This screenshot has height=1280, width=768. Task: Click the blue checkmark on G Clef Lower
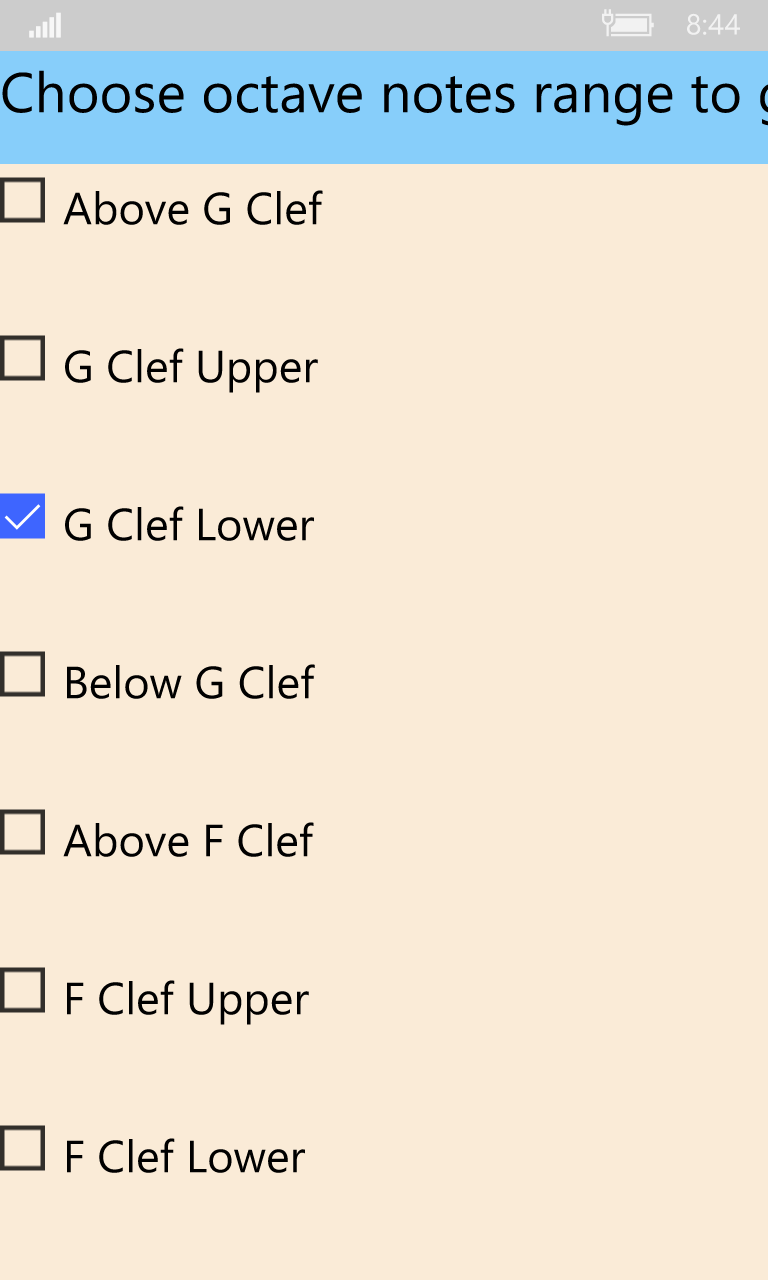[x=21, y=519]
